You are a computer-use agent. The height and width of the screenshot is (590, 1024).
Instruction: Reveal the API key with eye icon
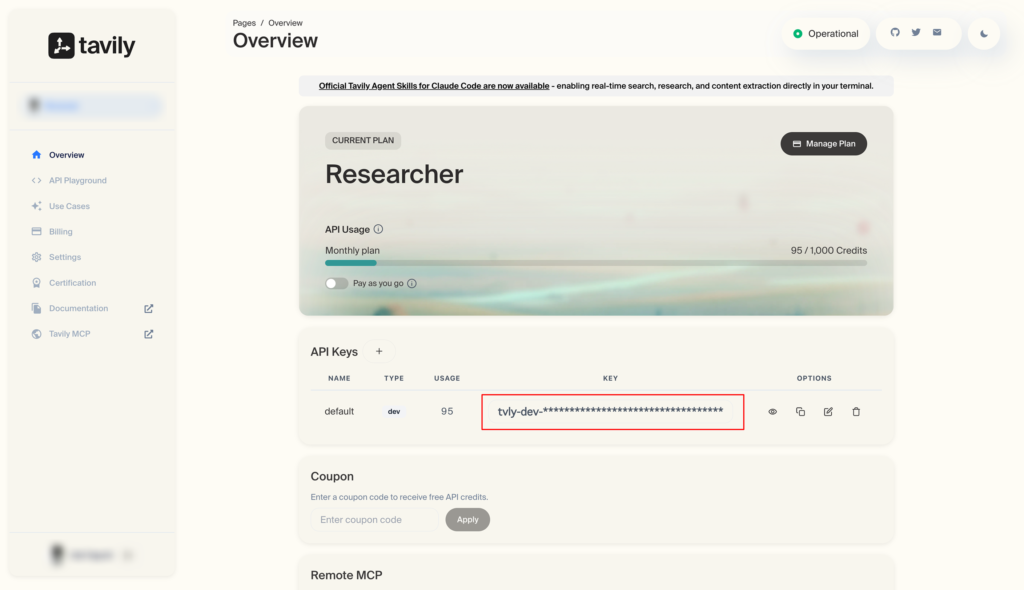[772, 412]
